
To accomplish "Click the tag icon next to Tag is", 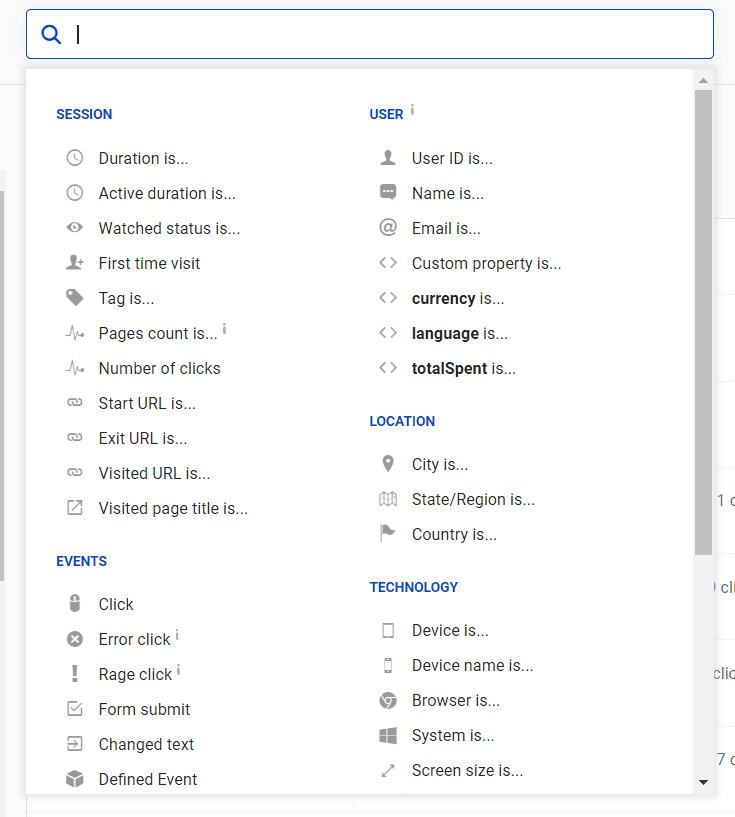I will click(x=75, y=298).
